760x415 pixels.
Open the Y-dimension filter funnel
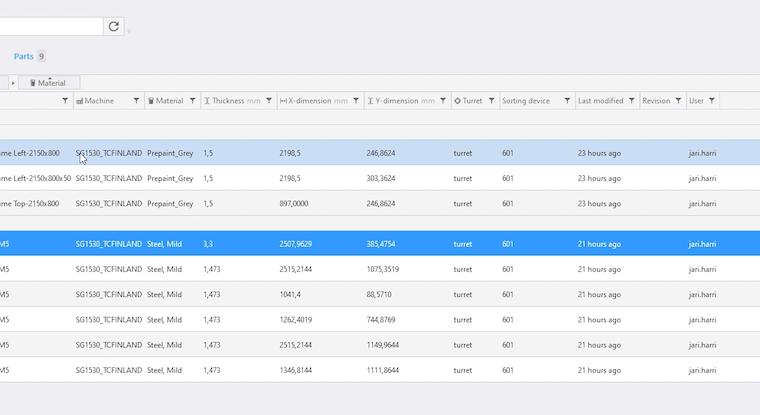coord(443,101)
